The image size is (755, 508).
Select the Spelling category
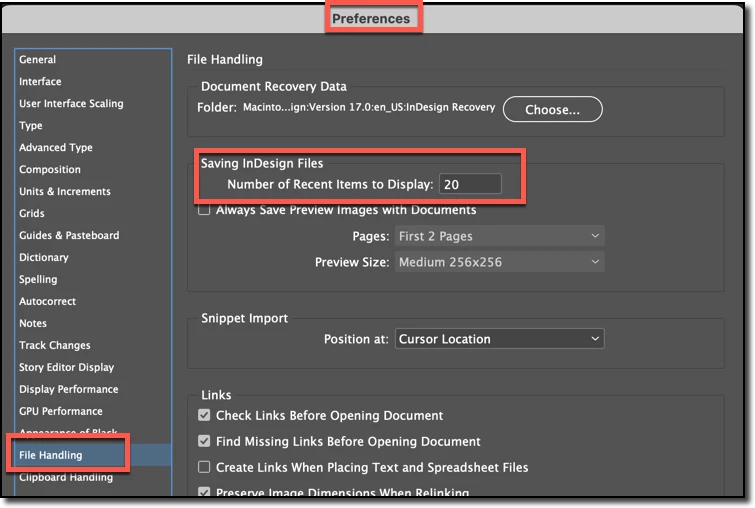38,279
